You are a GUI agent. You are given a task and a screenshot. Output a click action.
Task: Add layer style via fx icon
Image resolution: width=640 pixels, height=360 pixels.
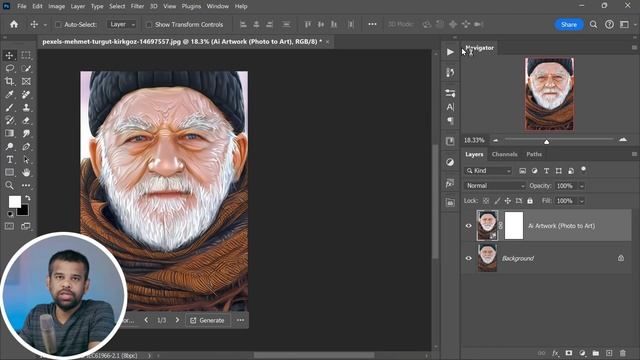click(x=555, y=353)
